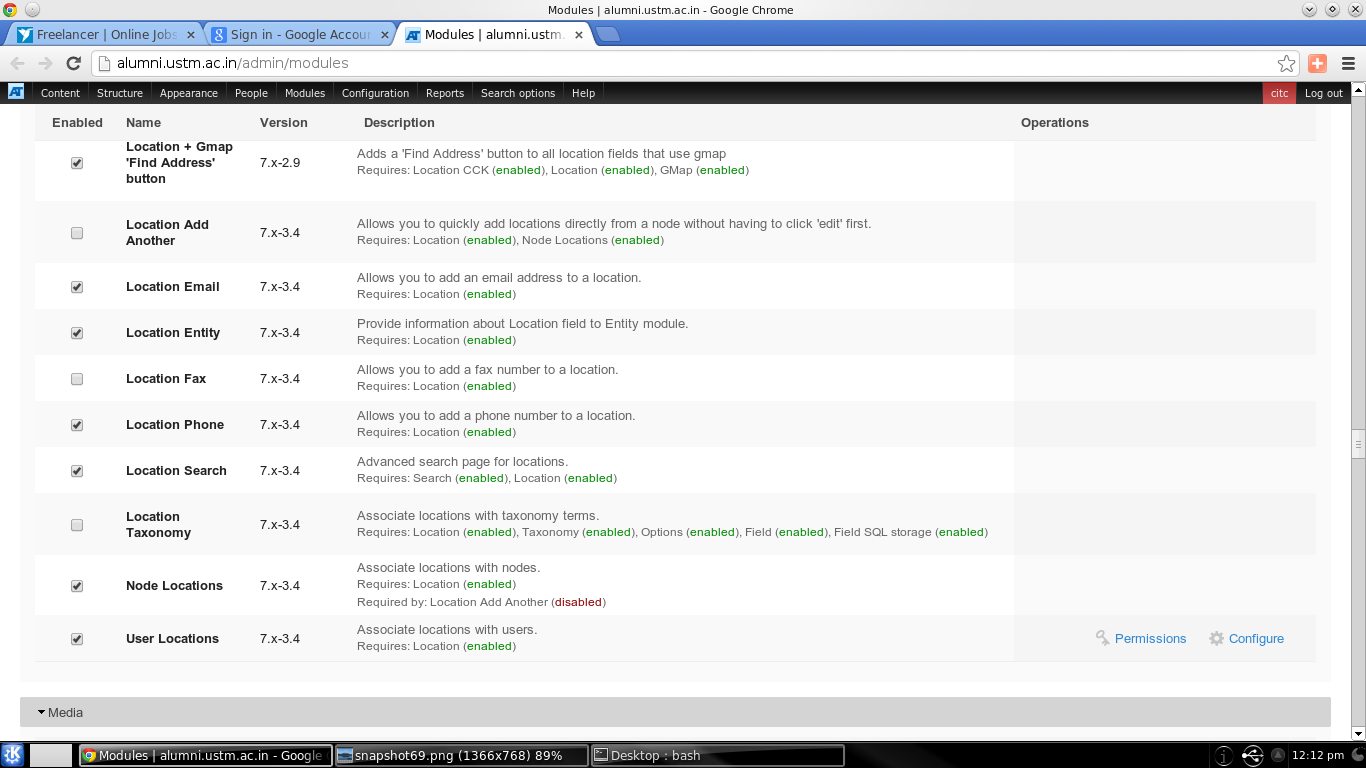Open the info notifications tray icon

tap(1225, 755)
